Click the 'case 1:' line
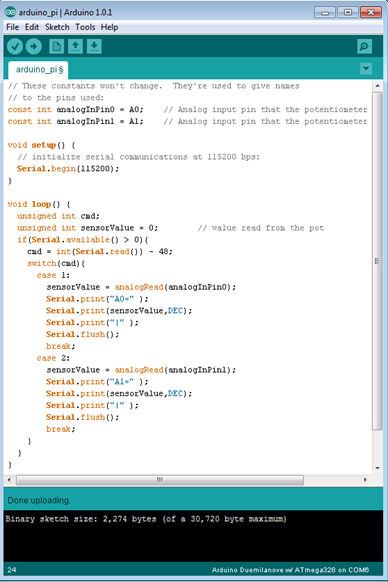Image resolution: width=388 pixels, height=582 pixels. (53, 275)
